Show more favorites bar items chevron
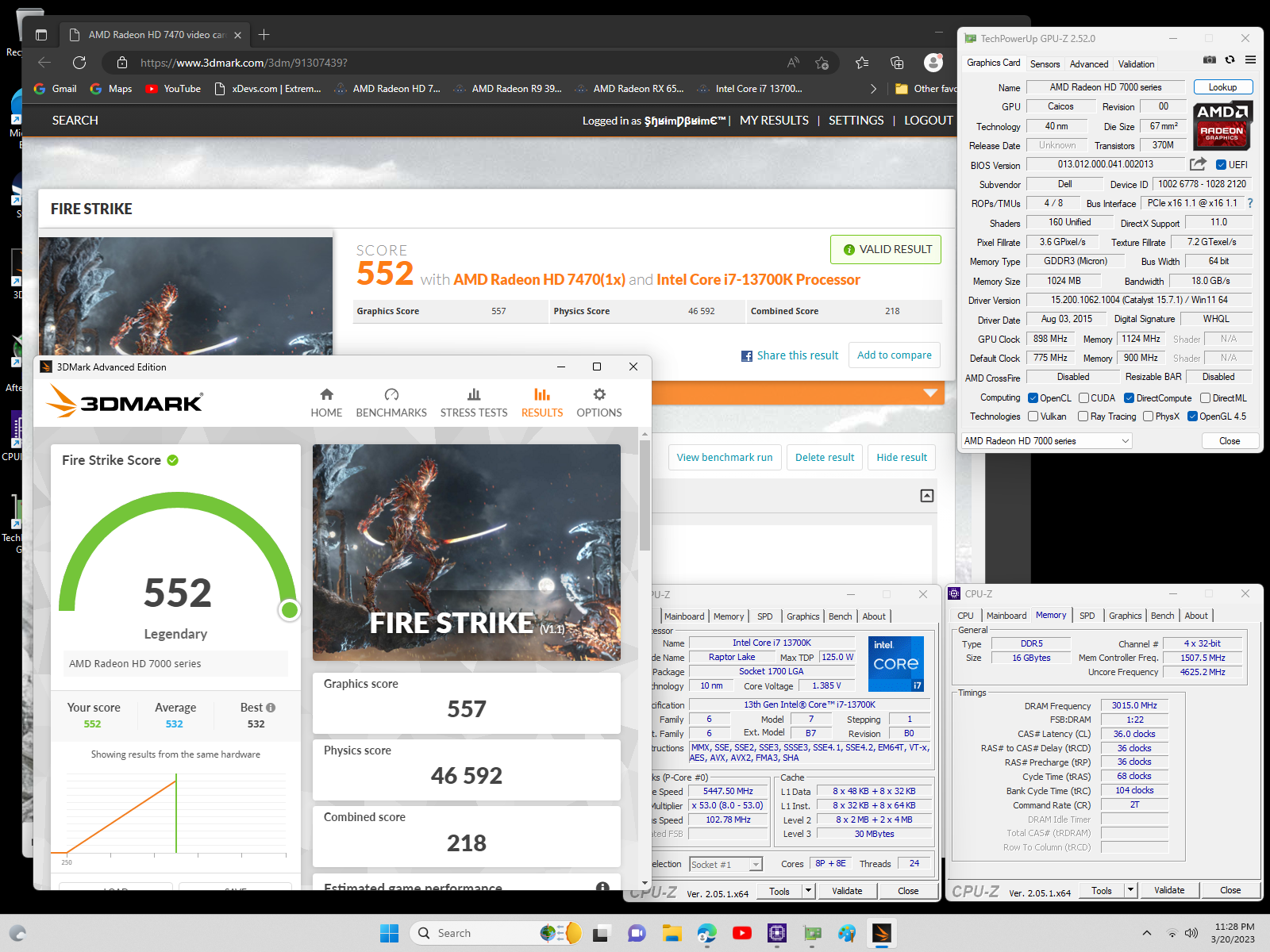The width and height of the screenshot is (1270, 952). [873, 89]
